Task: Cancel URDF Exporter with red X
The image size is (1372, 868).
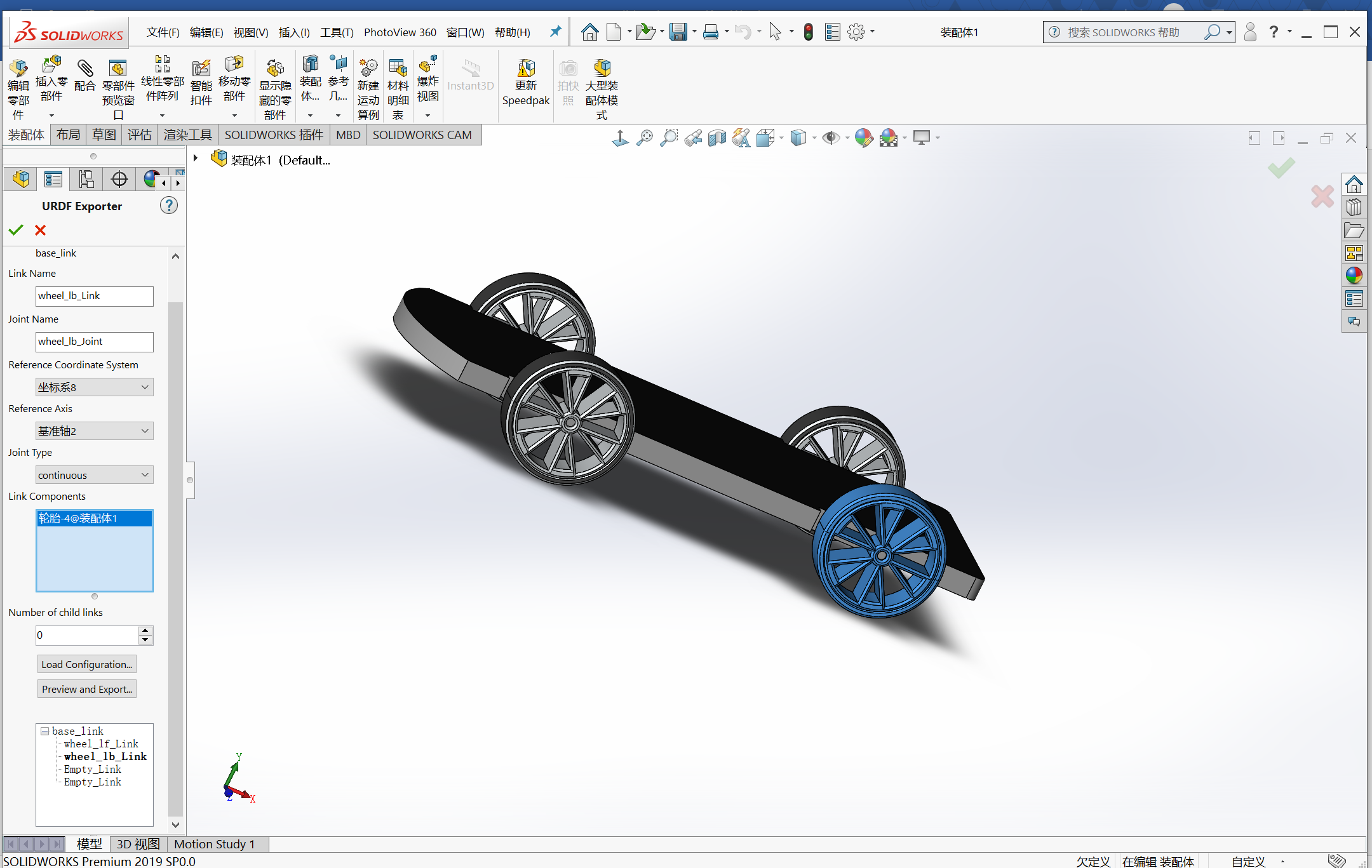Action: [x=40, y=230]
